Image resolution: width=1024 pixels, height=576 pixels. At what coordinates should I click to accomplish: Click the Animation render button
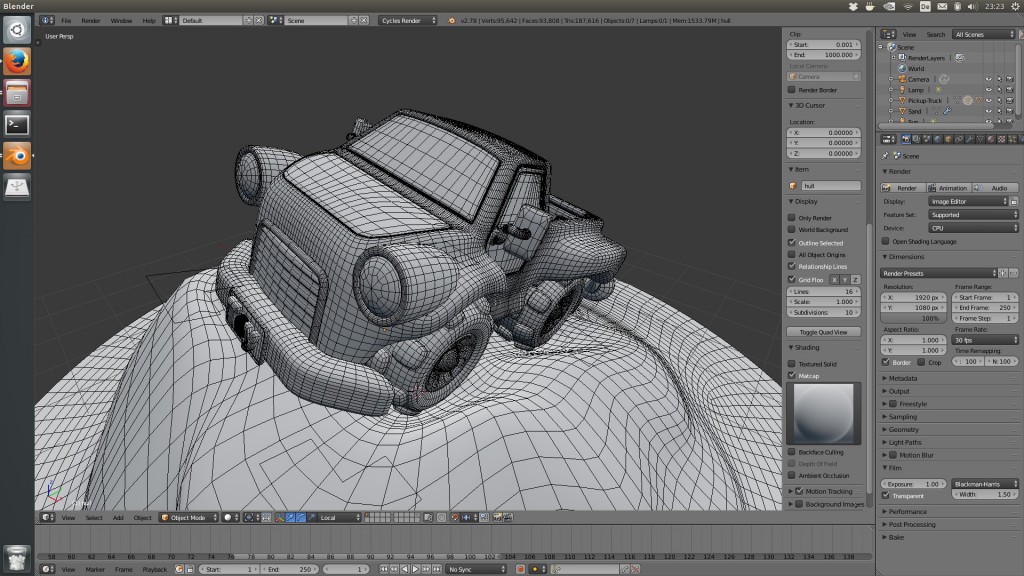click(x=948, y=187)
